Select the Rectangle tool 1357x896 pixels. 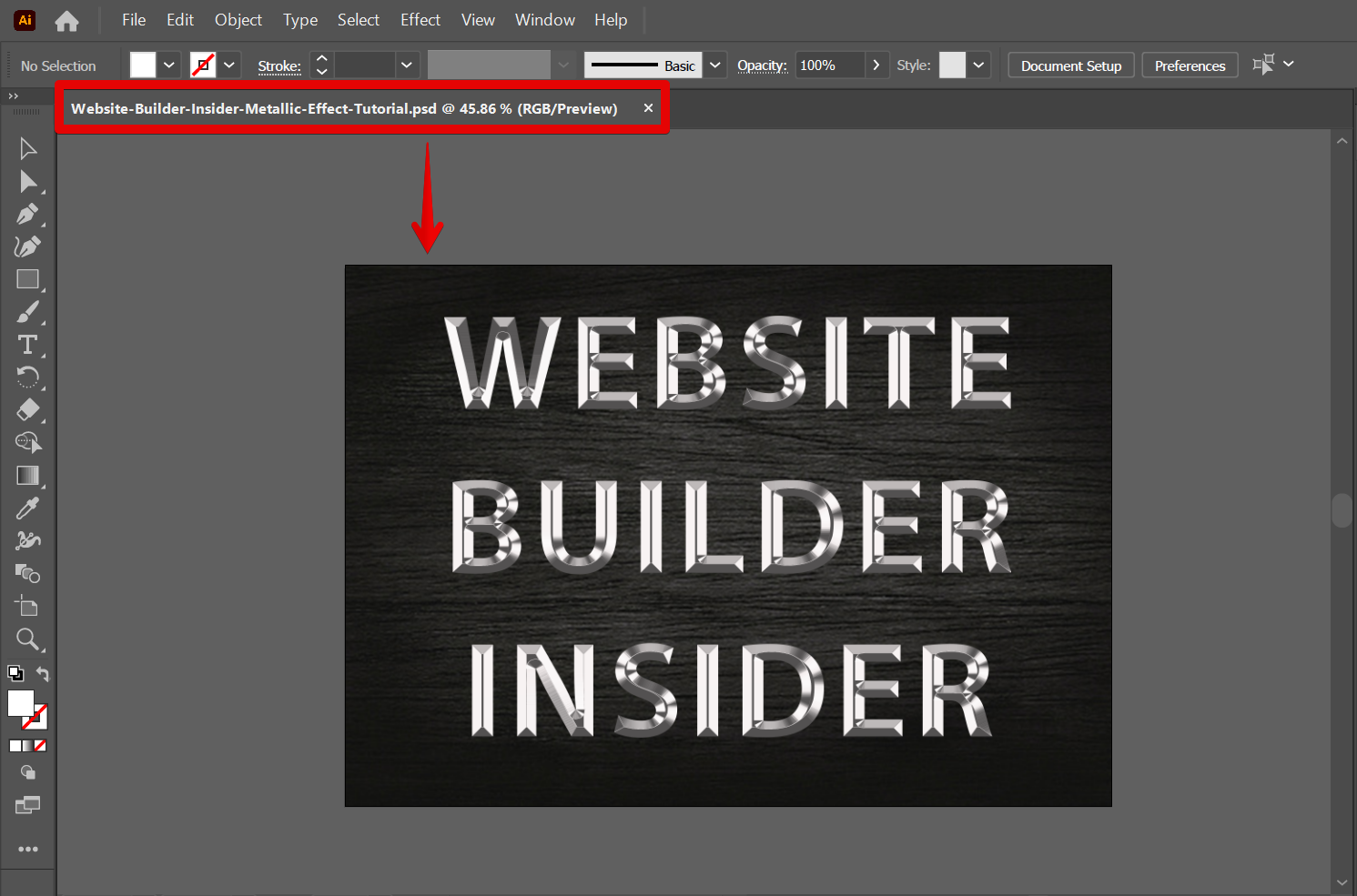[27, 279]
